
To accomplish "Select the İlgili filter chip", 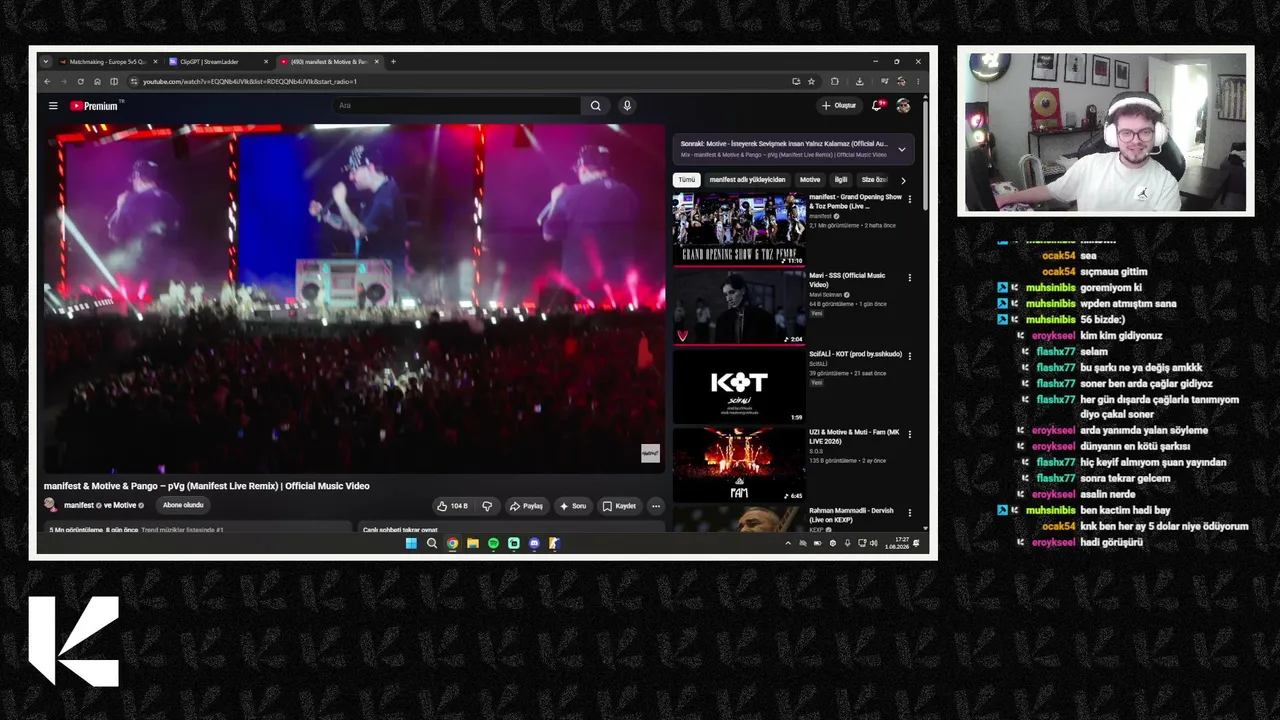I will tap(841, 180).
